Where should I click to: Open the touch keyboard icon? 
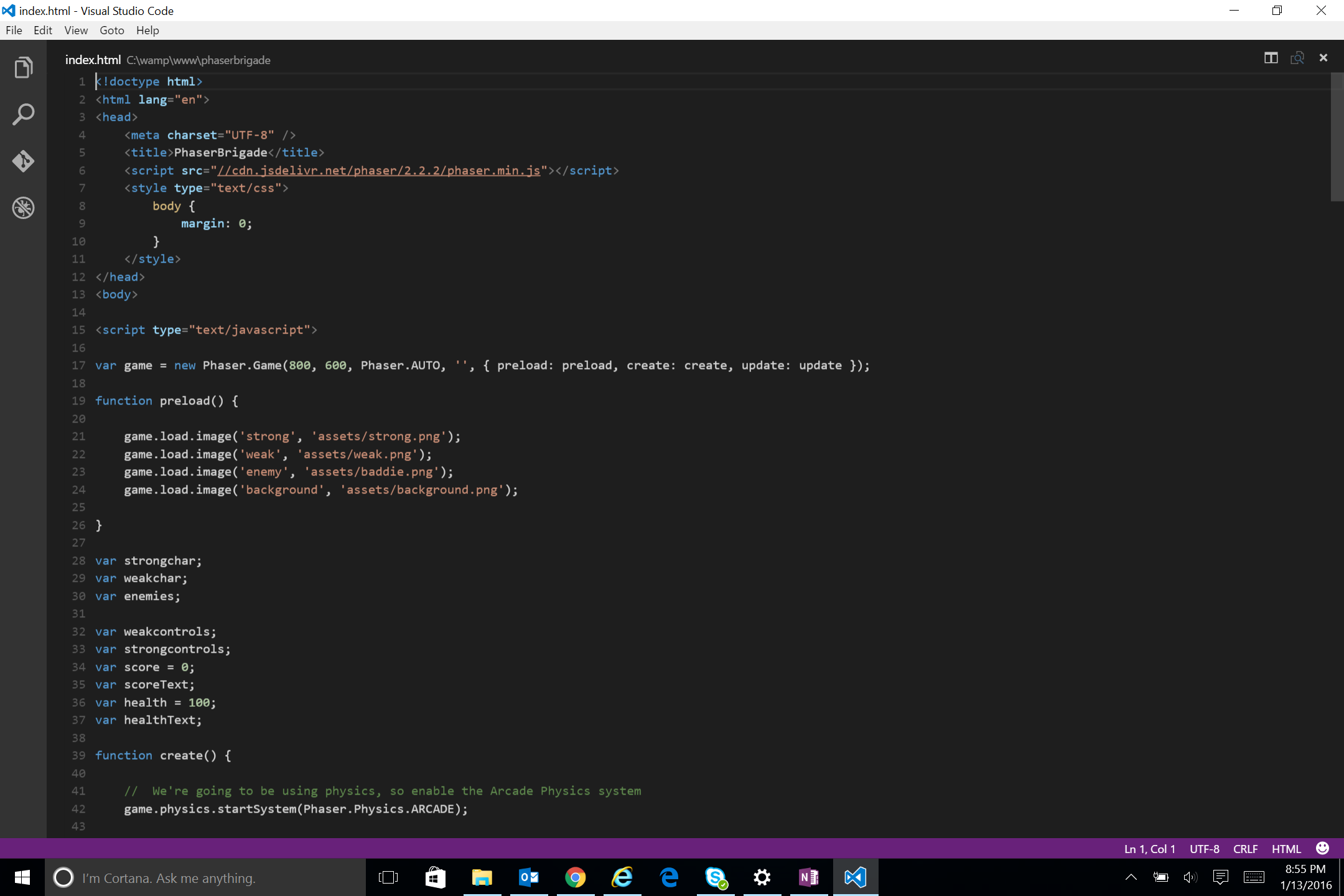(1254, 877)
